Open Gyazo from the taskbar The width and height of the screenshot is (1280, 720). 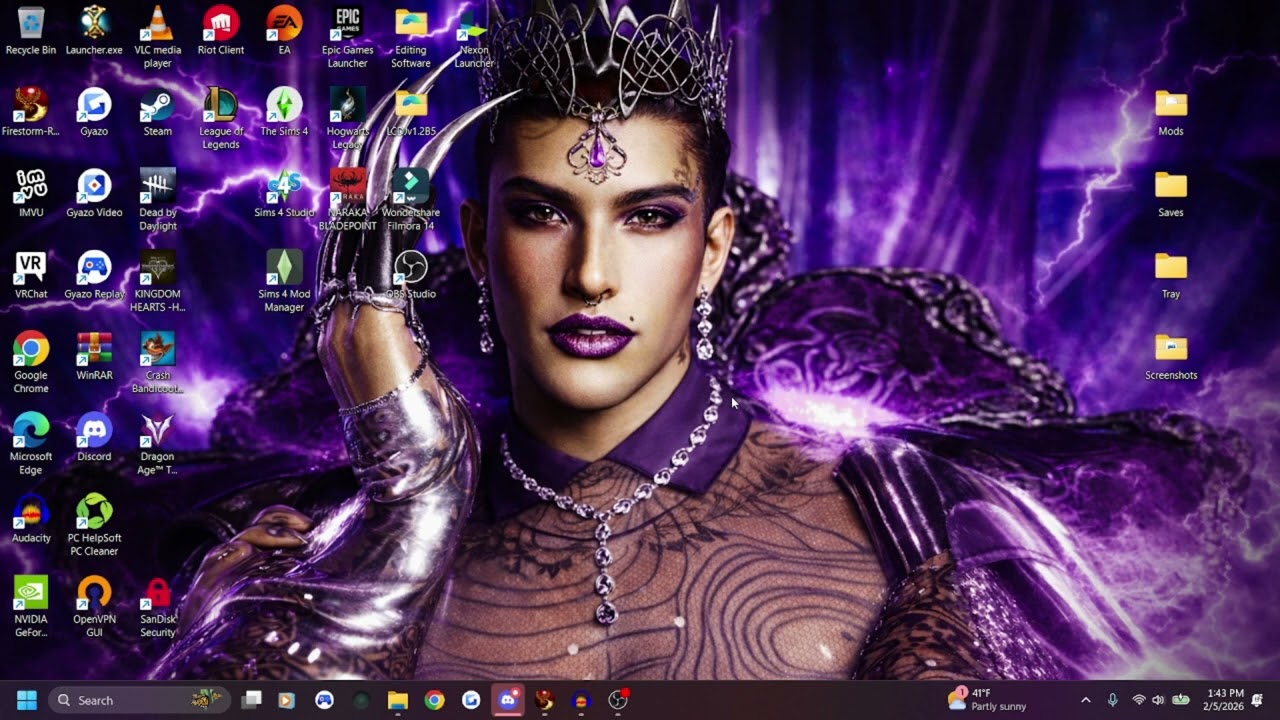(471, 700)
